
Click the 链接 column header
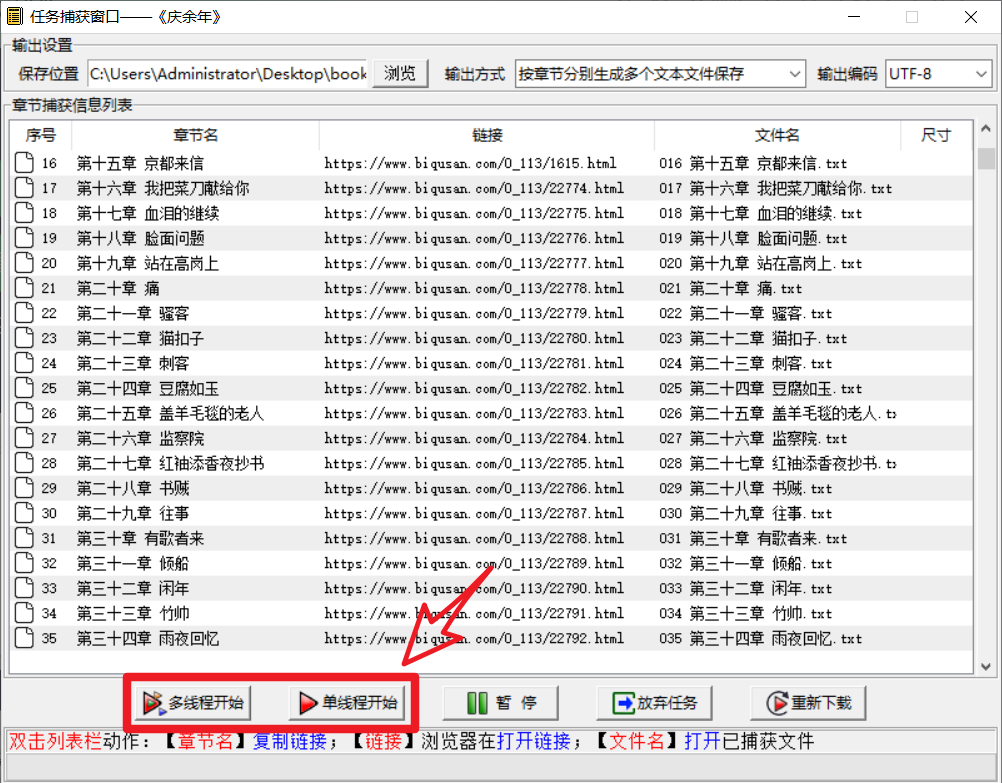pyautogui.click(x=487, y=135)
